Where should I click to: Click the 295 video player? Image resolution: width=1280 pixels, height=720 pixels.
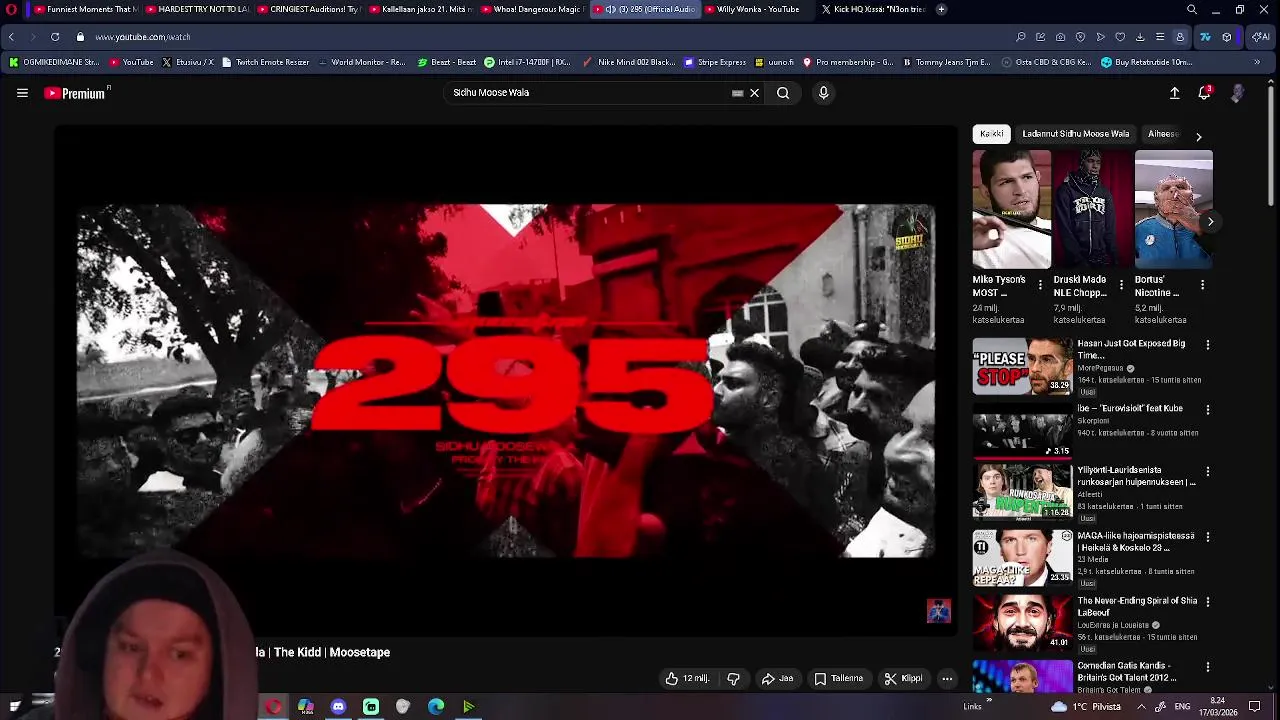click(x=506, y=380)
